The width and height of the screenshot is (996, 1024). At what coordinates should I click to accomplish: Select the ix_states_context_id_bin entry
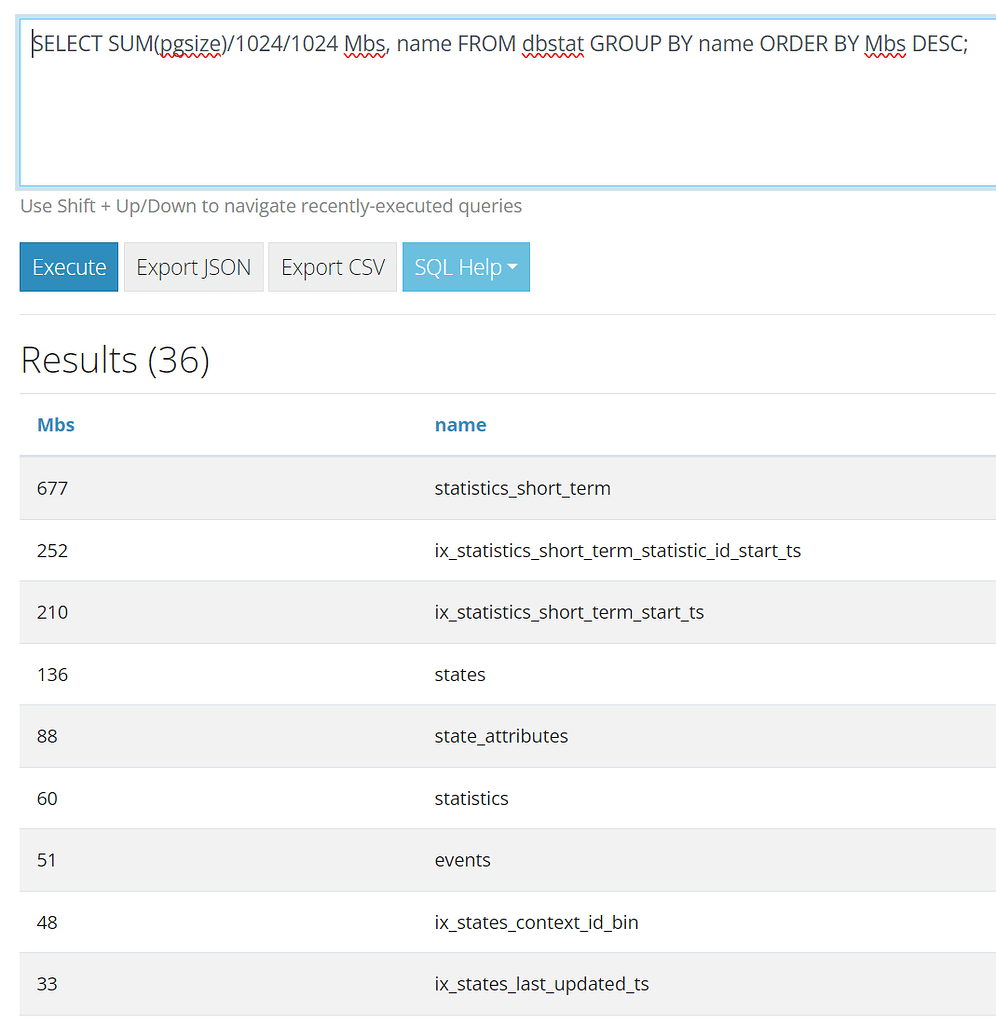pyautogui.click(x=537, y=922)
